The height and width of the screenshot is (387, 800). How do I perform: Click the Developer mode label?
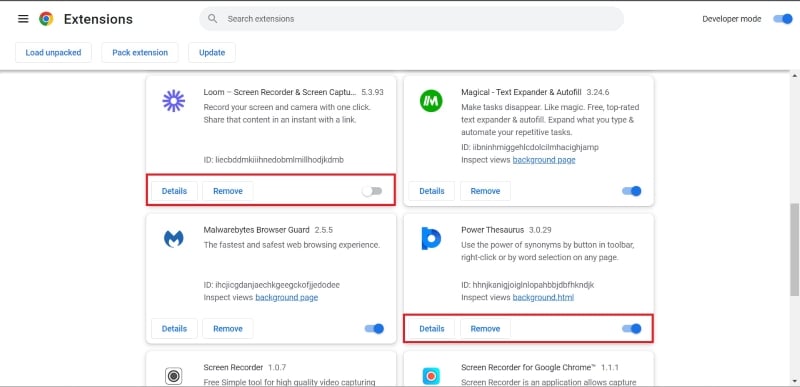[732, 19]
